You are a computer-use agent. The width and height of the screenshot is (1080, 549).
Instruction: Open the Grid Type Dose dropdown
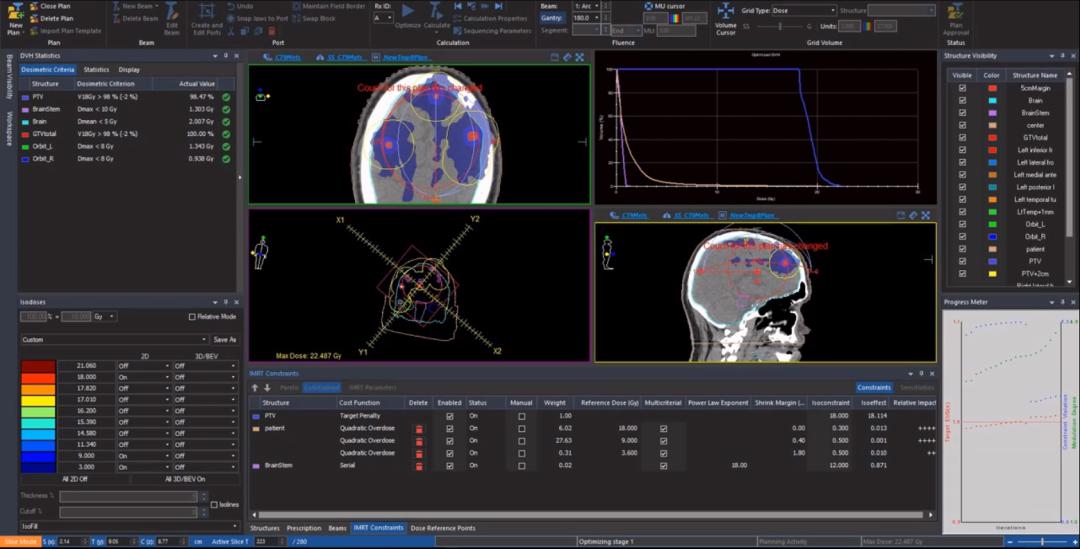click(804, 10)
